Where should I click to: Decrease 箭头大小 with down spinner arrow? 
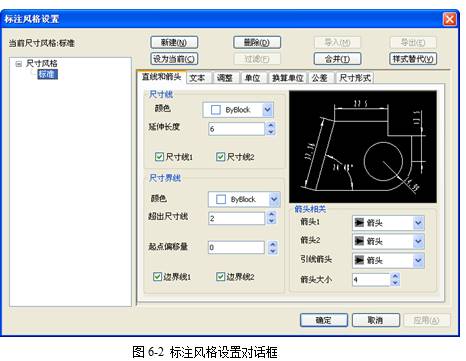[395, 283]
